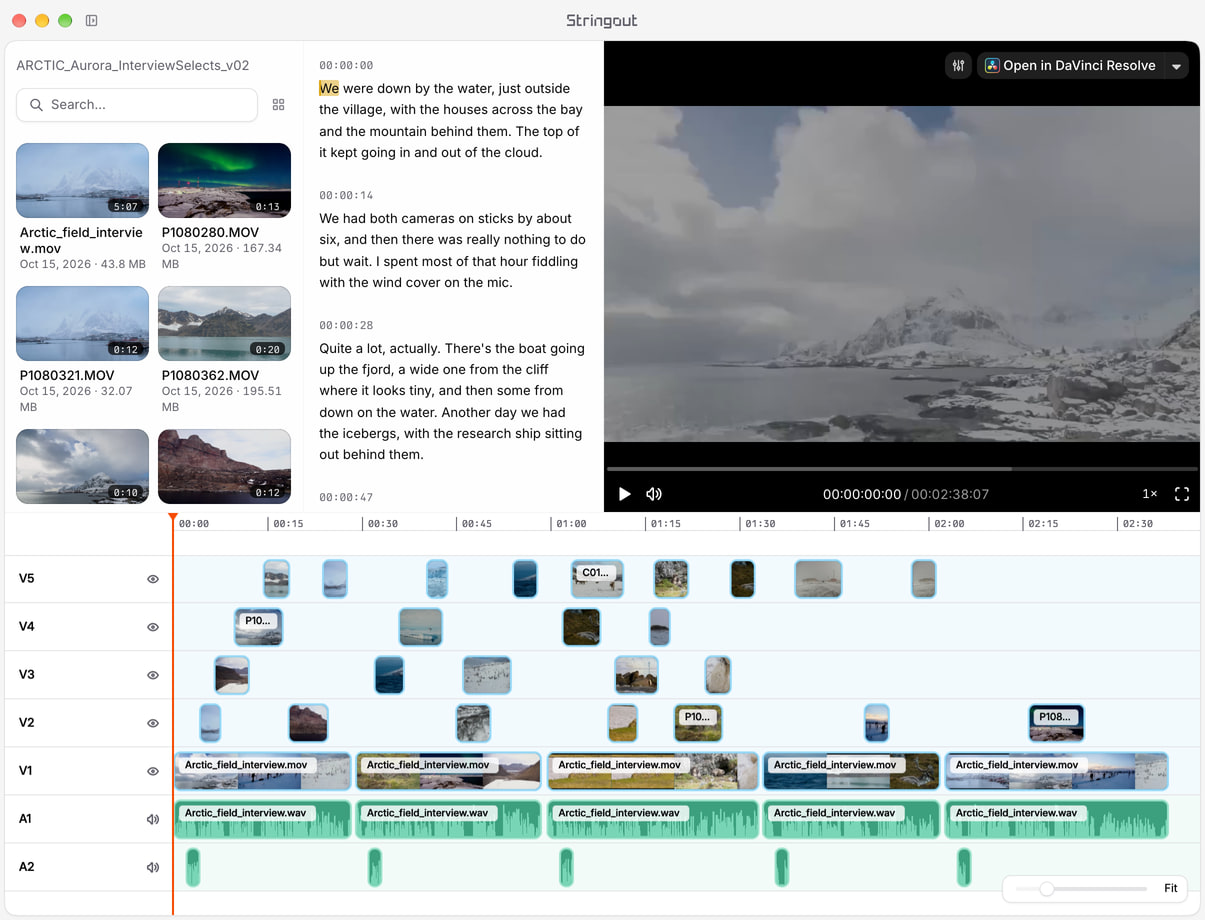Screen dimensions: 1205x920
Task: Mute the preview player volume
Action: click(654, 494)
